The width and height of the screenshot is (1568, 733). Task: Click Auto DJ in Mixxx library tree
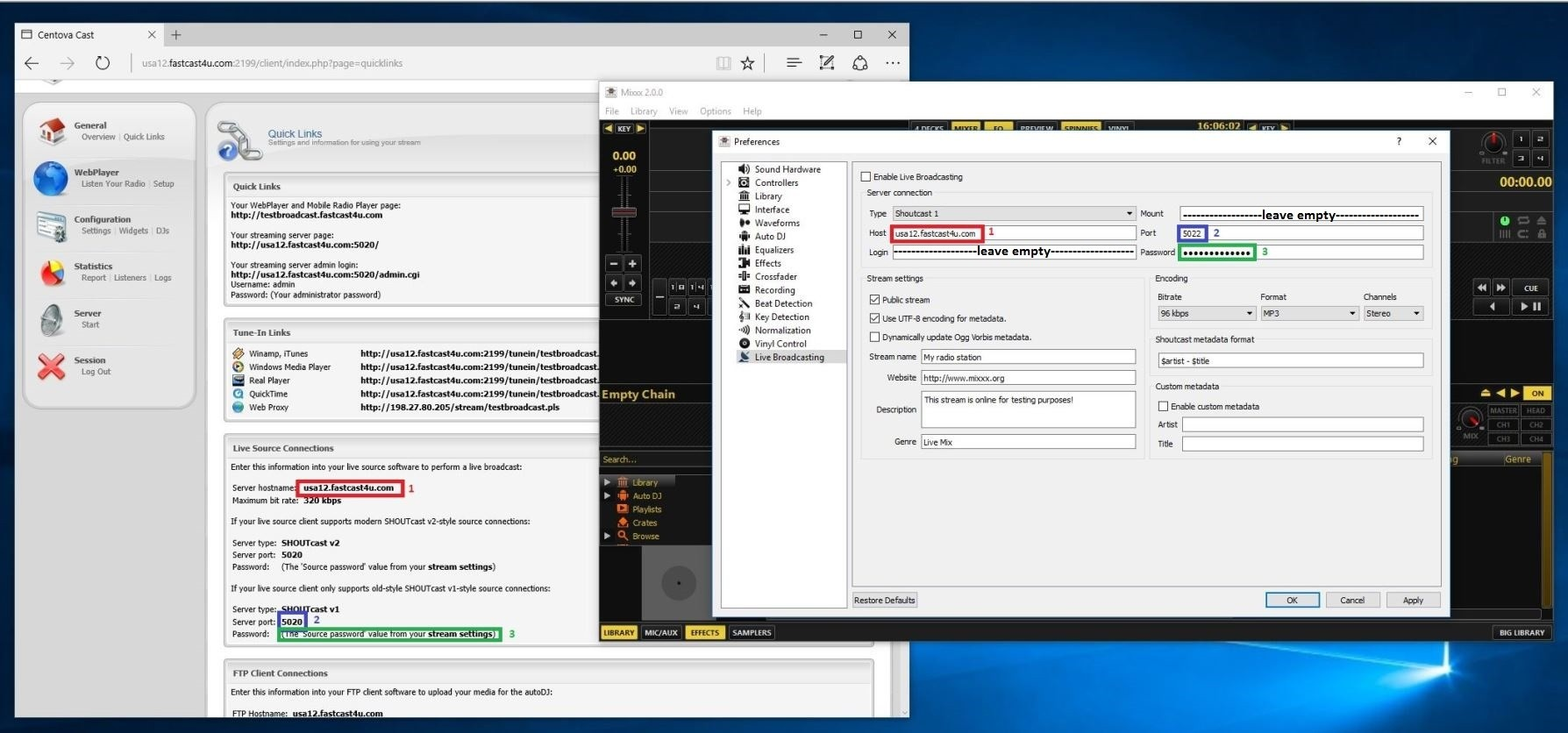tap(647, 495)
